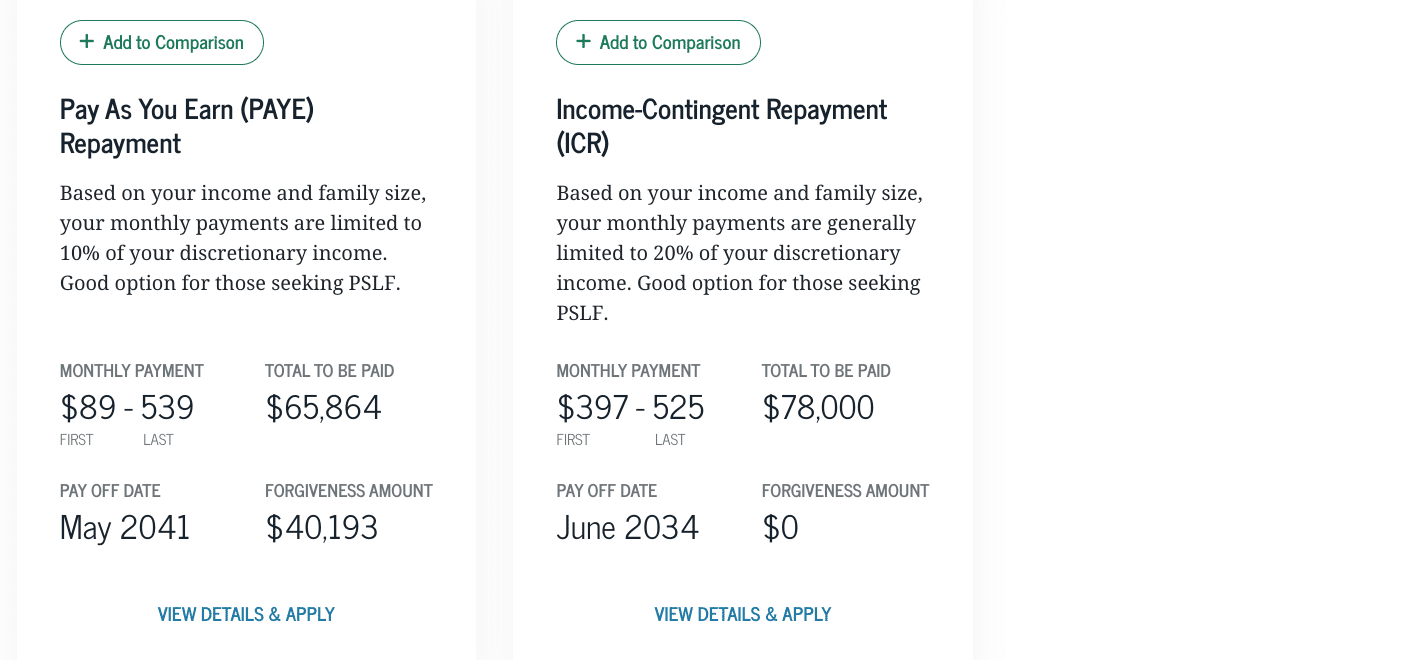Add PAYE Repayment plan to comparison
1421x660 pixels.
tap(162, 42)
